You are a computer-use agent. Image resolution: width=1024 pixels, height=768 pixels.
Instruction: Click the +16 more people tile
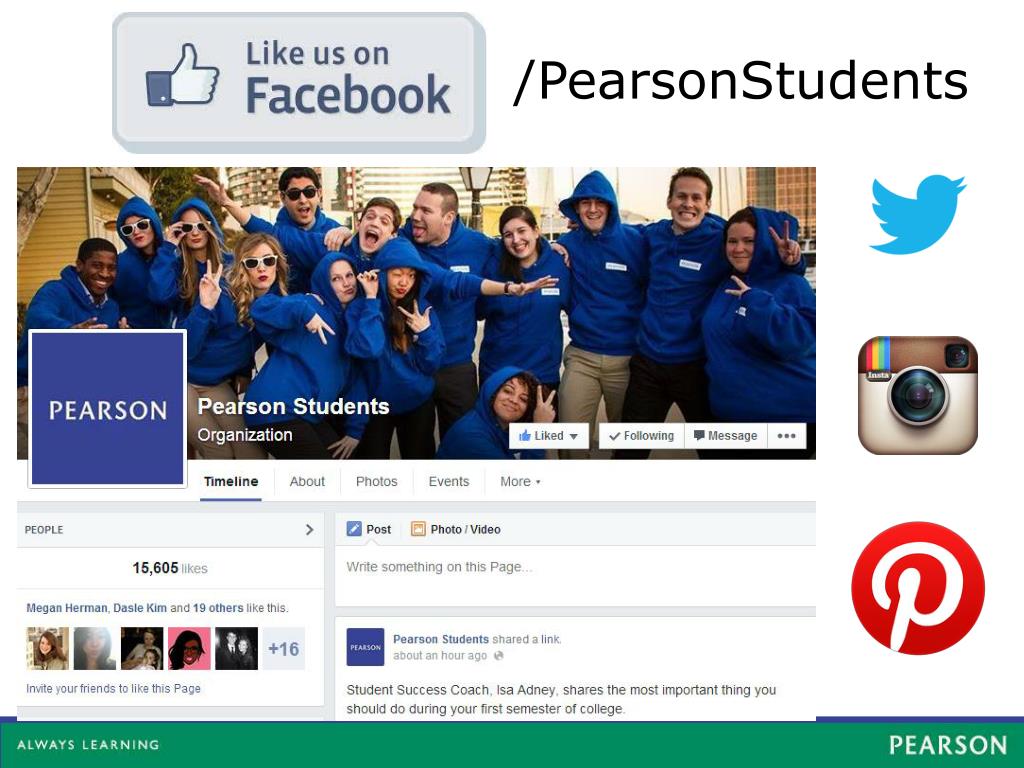(x=283, y=648)
